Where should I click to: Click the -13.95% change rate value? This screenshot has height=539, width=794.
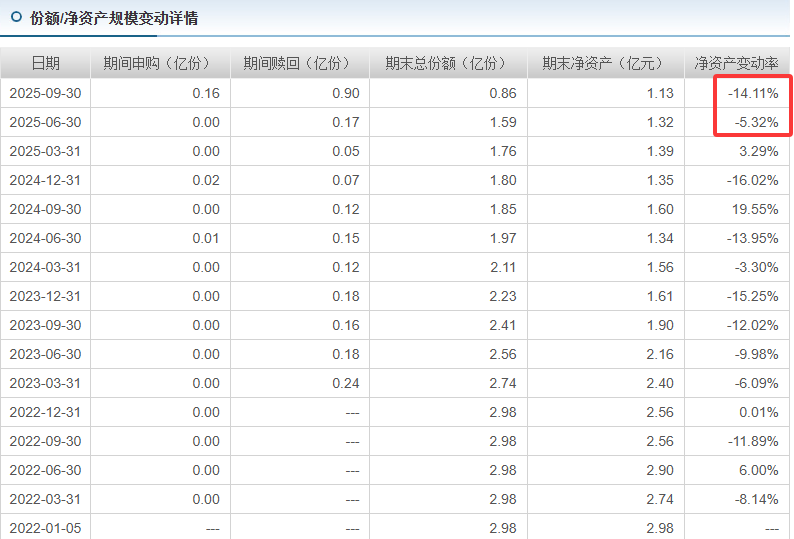click(x=752, y=238)
